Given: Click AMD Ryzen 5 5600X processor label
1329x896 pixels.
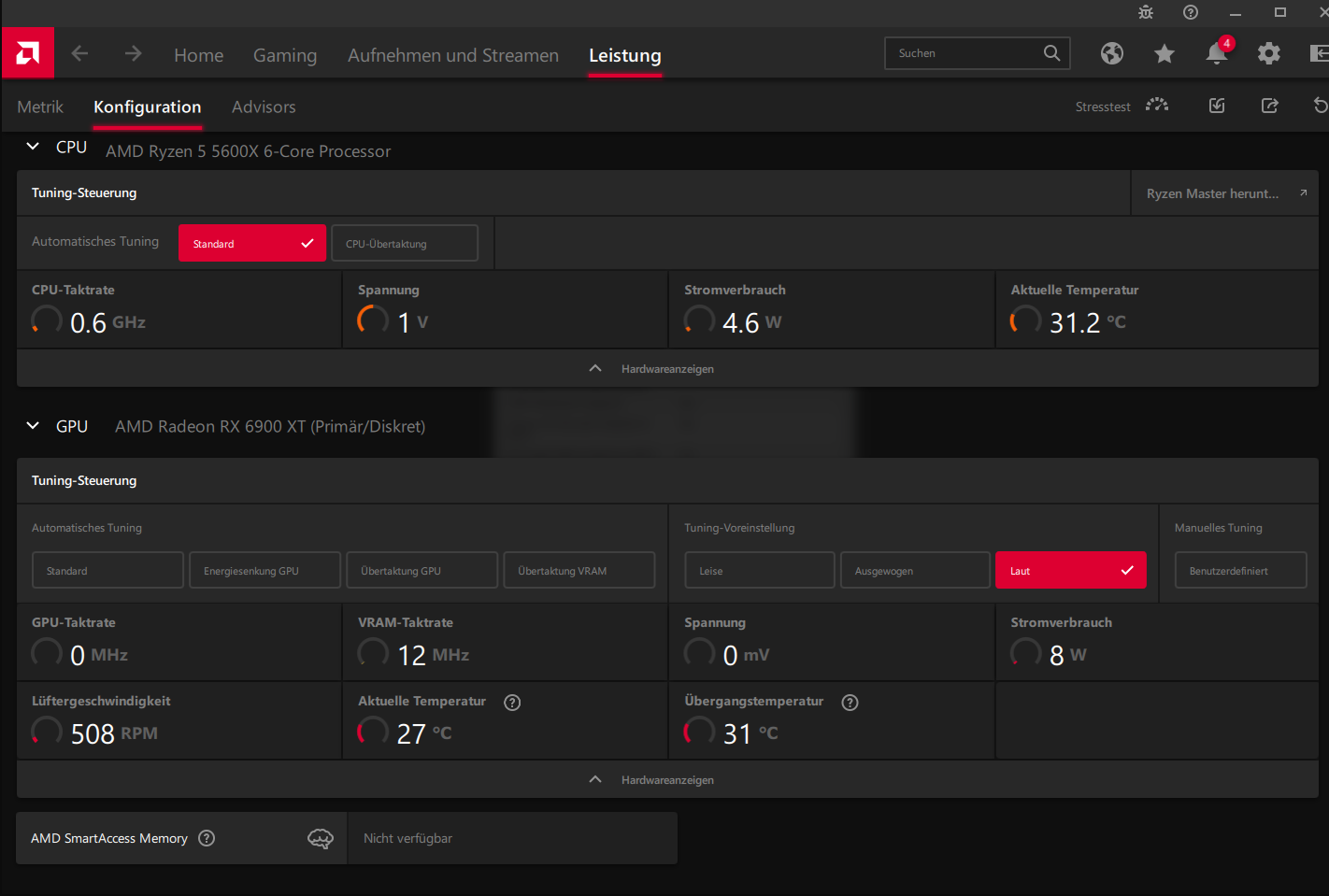Looking at the screenshot, I should click(249, 151).
